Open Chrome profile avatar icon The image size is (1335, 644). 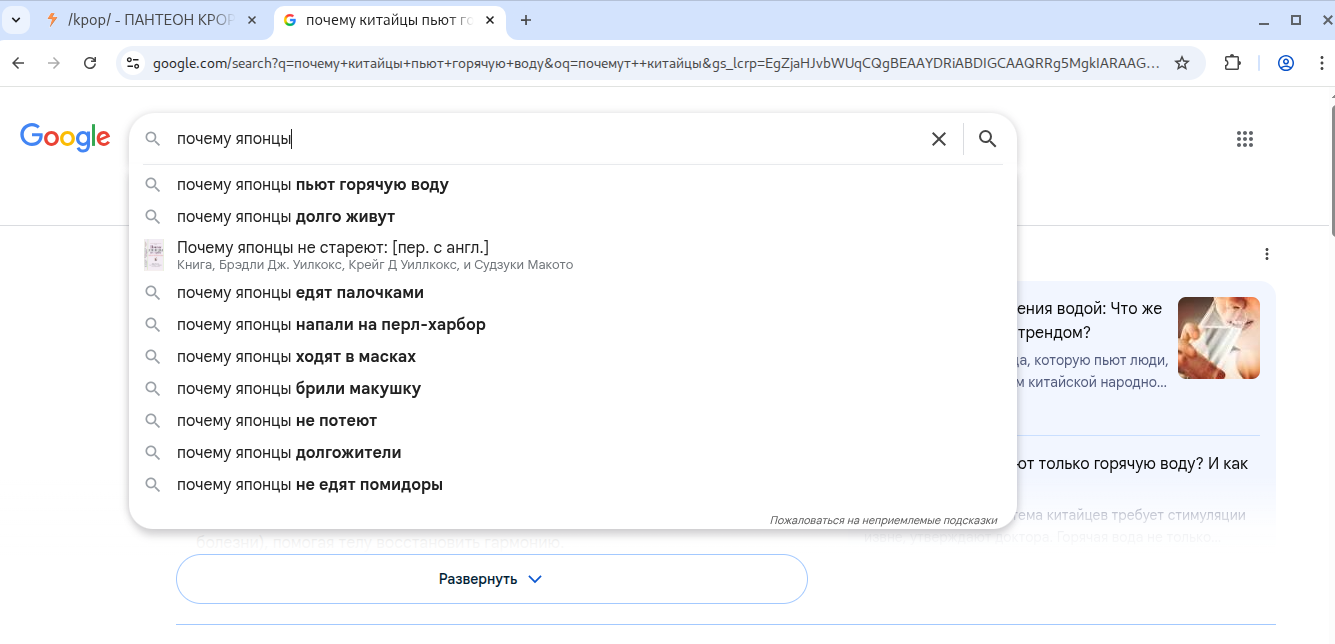point(1286,63)
